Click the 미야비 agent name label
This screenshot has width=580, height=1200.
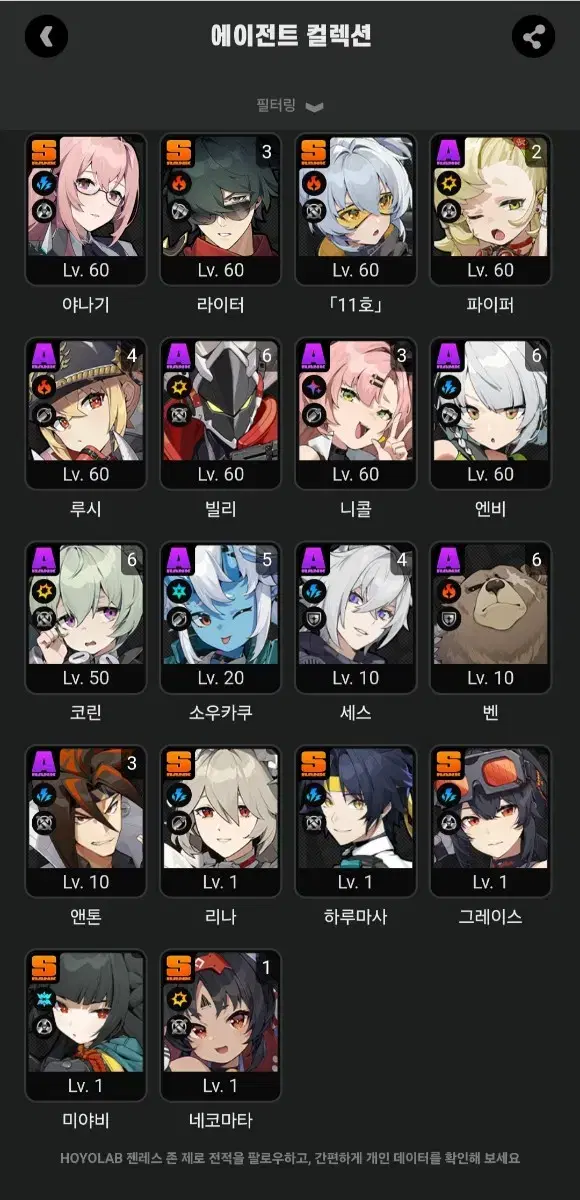(x=84, y=1121)
